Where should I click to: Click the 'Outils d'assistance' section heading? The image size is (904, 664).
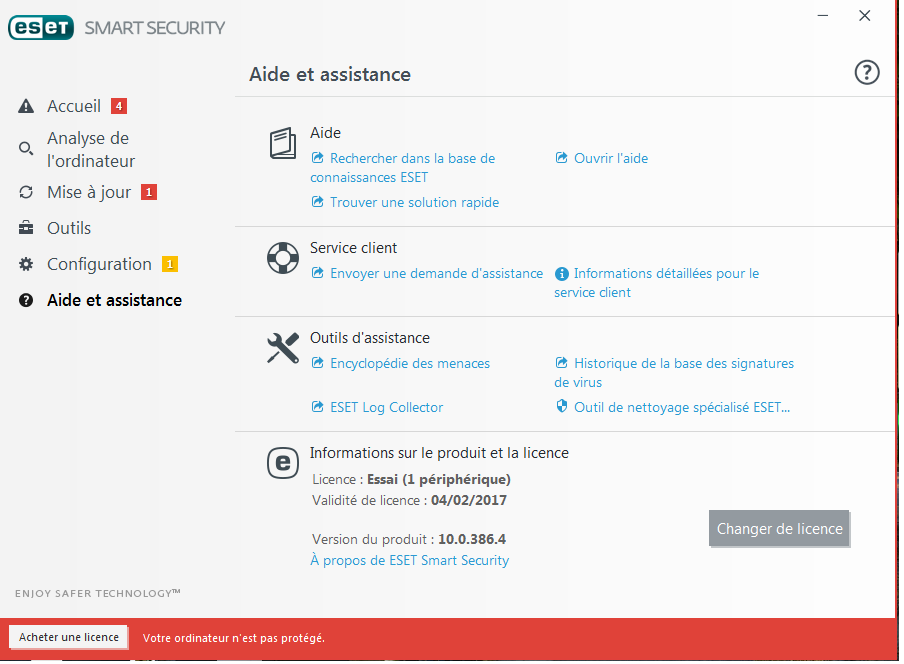click(370, 338)
